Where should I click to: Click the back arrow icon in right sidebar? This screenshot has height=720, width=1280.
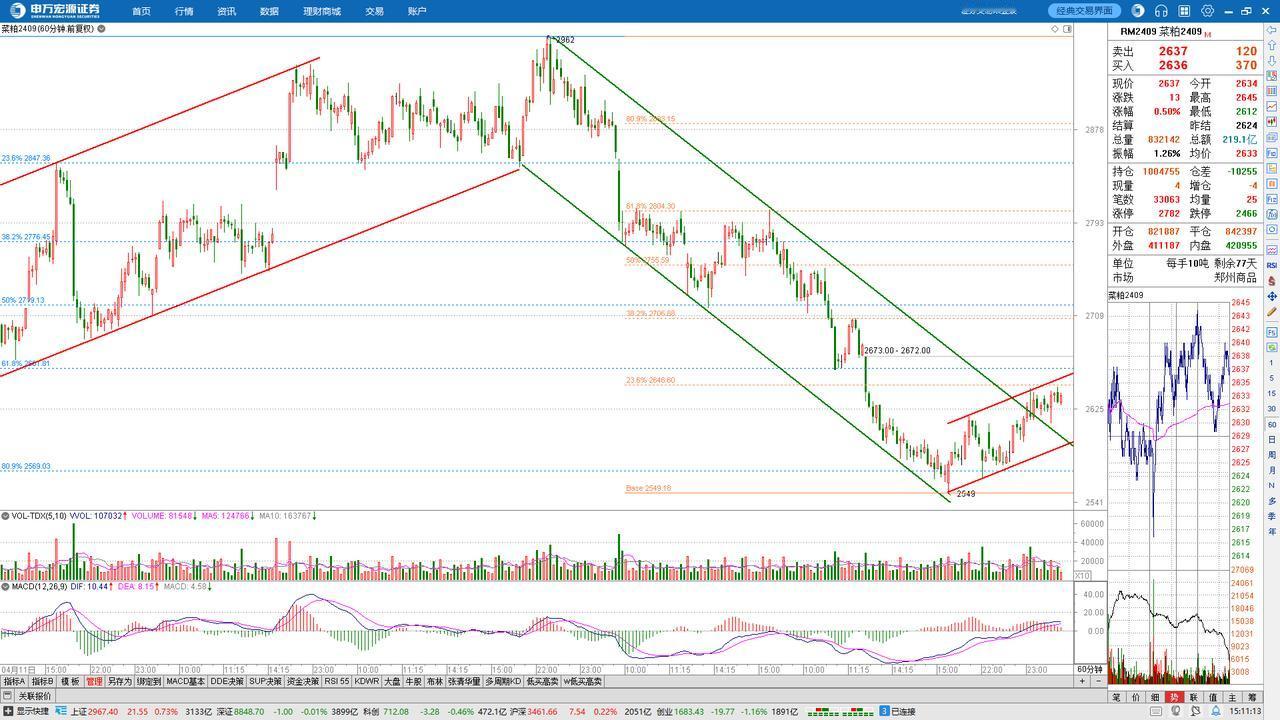pos(1271,30)
